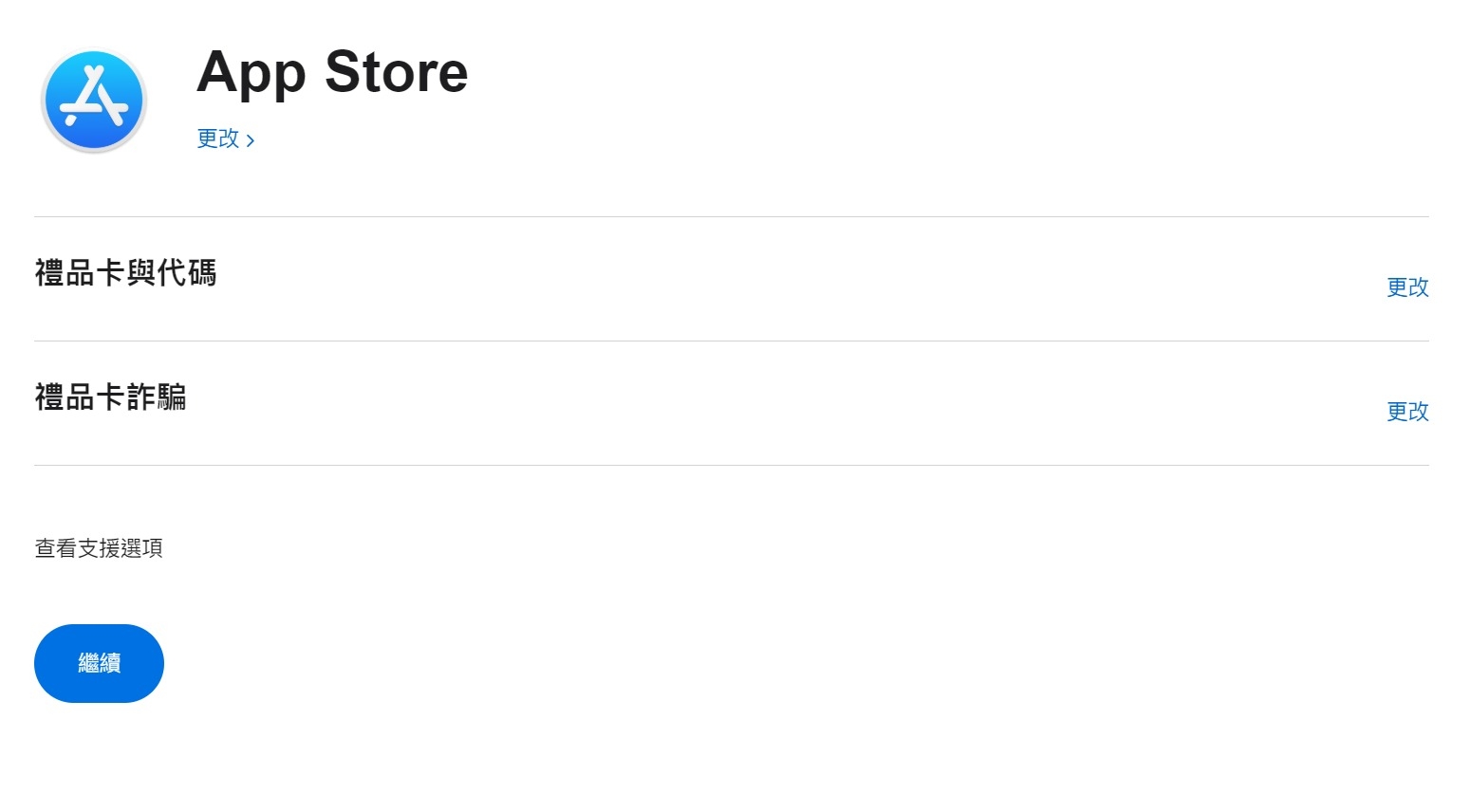Click the word "Store" in the title

point(396,72)
